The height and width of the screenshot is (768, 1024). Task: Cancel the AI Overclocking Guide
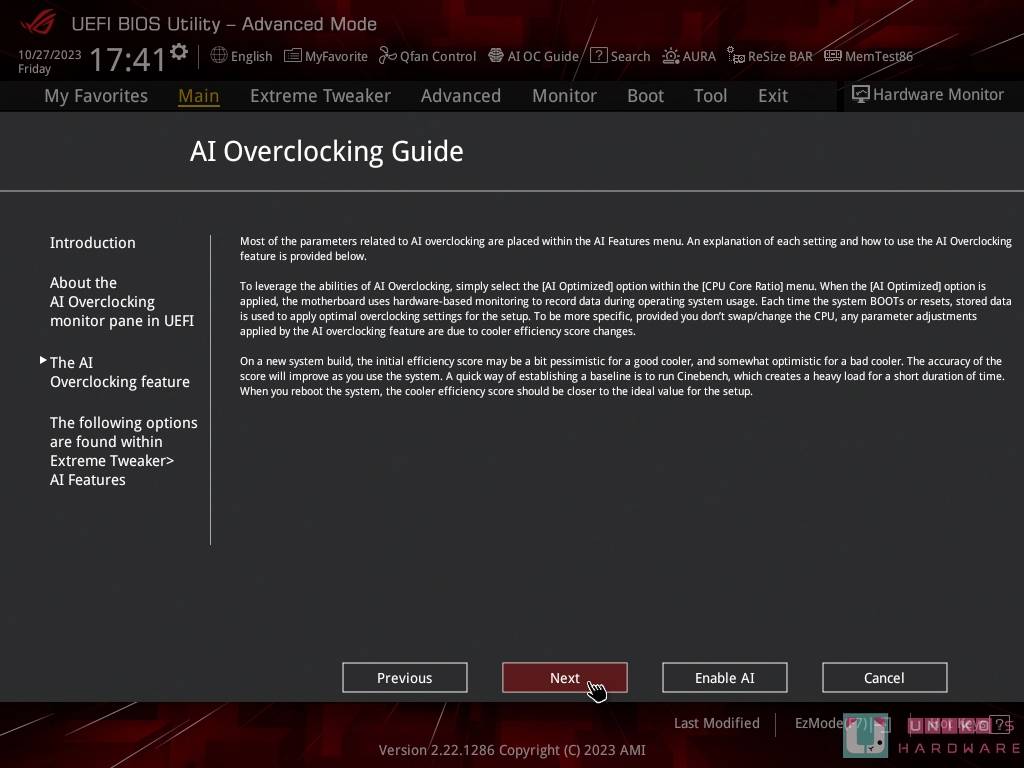[884, 678]
